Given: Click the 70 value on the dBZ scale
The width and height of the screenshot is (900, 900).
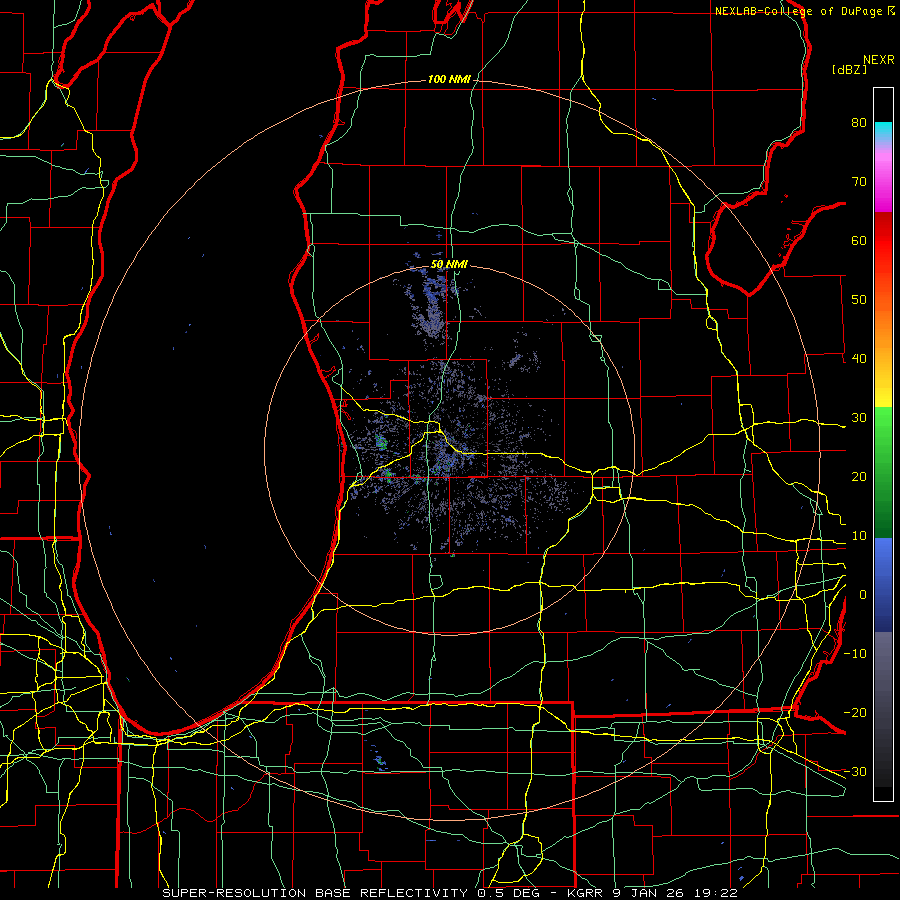Looking at the screenshot, I should (x=859, y=182).
